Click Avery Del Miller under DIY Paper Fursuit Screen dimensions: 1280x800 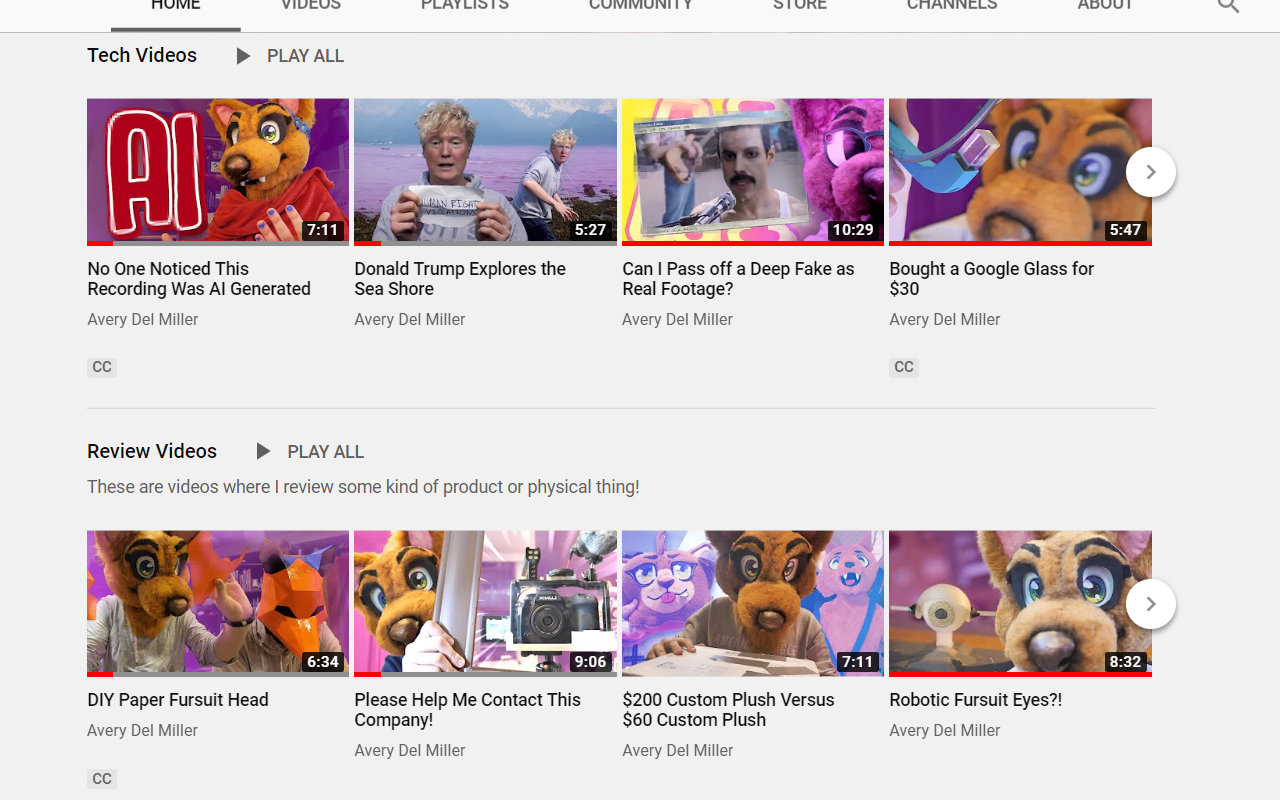click(143, 731)
